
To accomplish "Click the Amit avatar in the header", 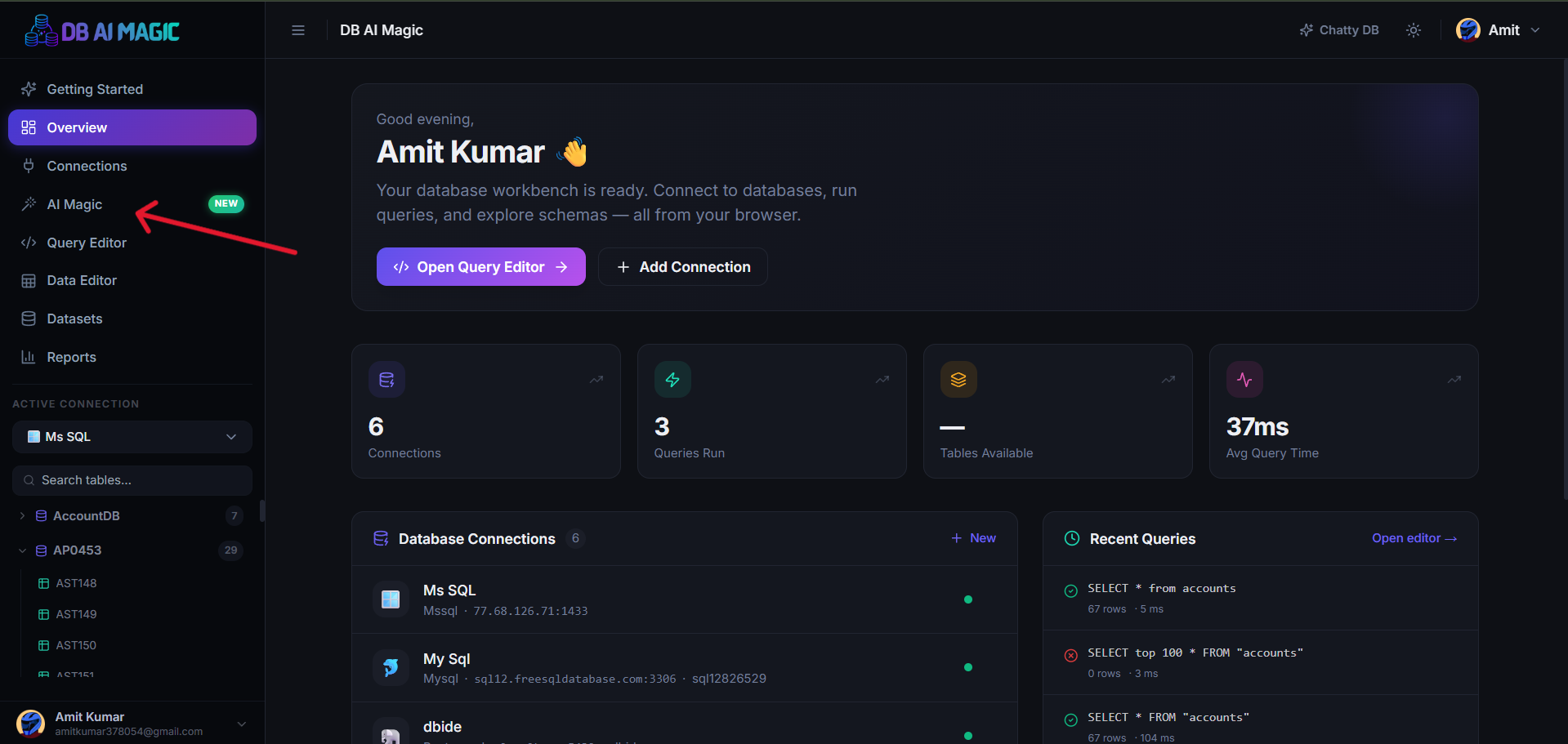I will tap(1468, 30).
